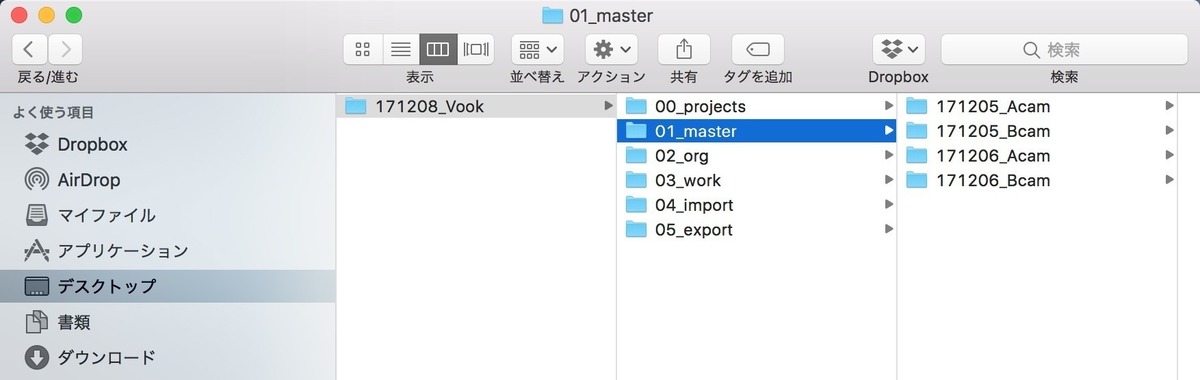
Task: Close the Finder window with red button
Action: coord(19,16)
